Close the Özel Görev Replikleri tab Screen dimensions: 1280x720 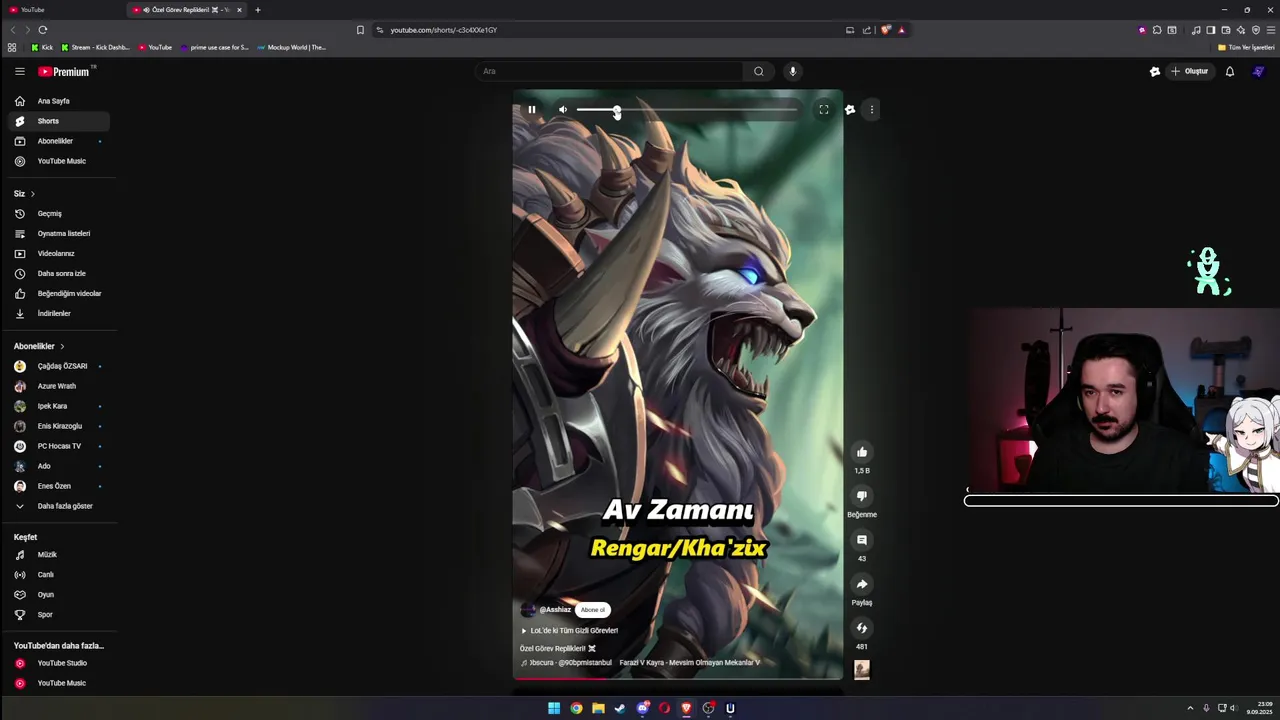pos(239,10)
